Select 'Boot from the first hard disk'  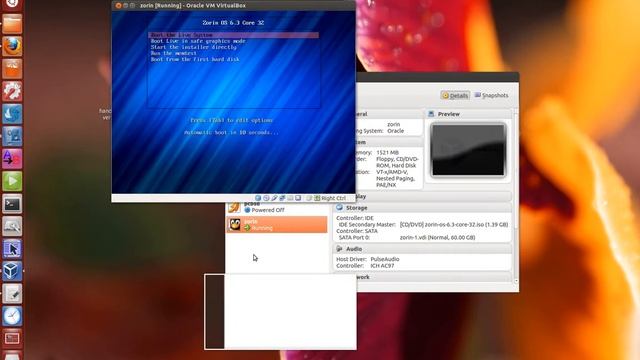195,59
